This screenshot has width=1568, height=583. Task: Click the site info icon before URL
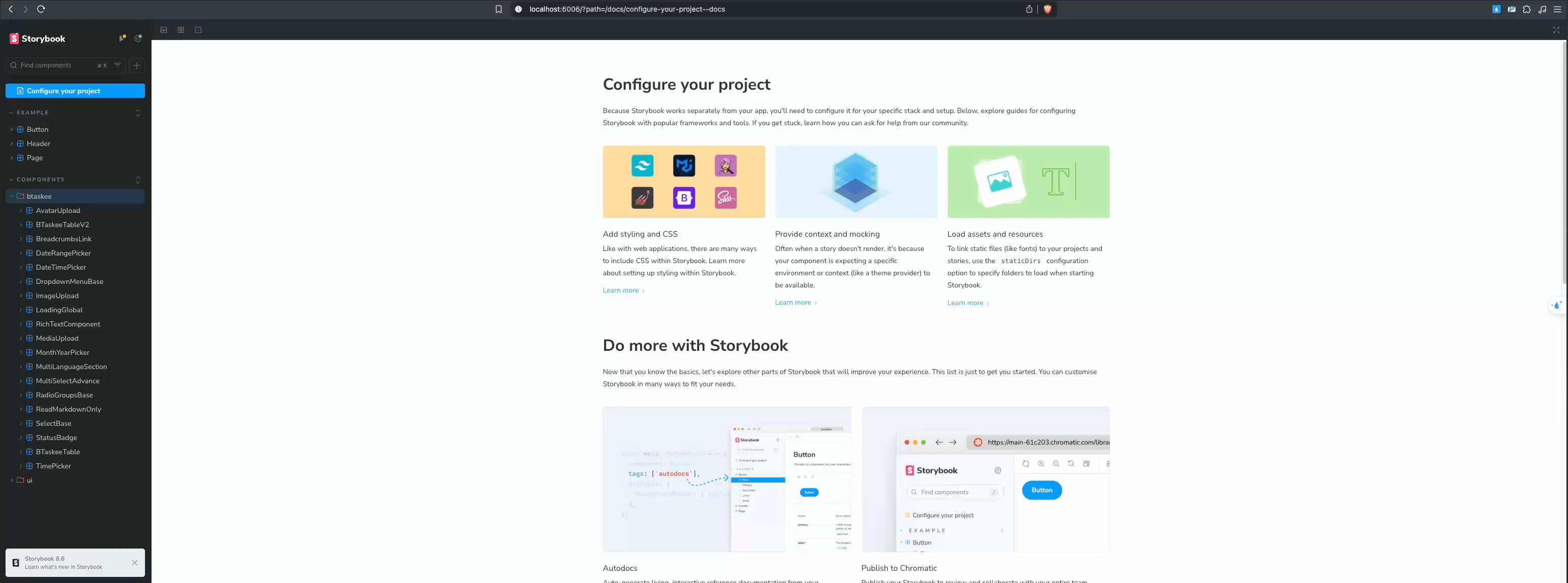(518, 9)
